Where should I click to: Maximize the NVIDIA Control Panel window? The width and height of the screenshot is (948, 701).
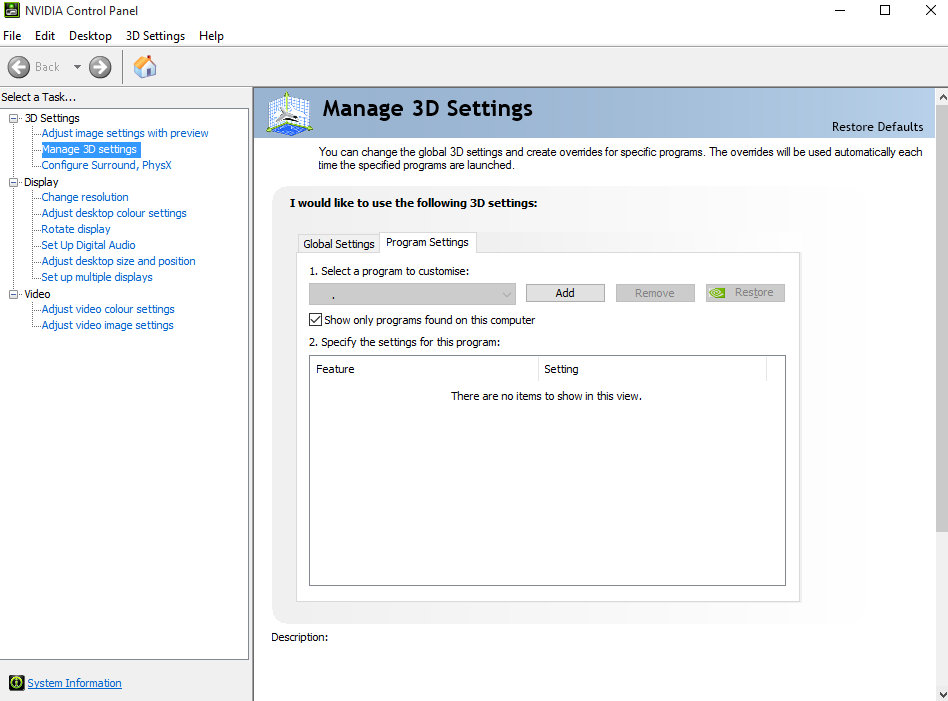tap(885, 10)
